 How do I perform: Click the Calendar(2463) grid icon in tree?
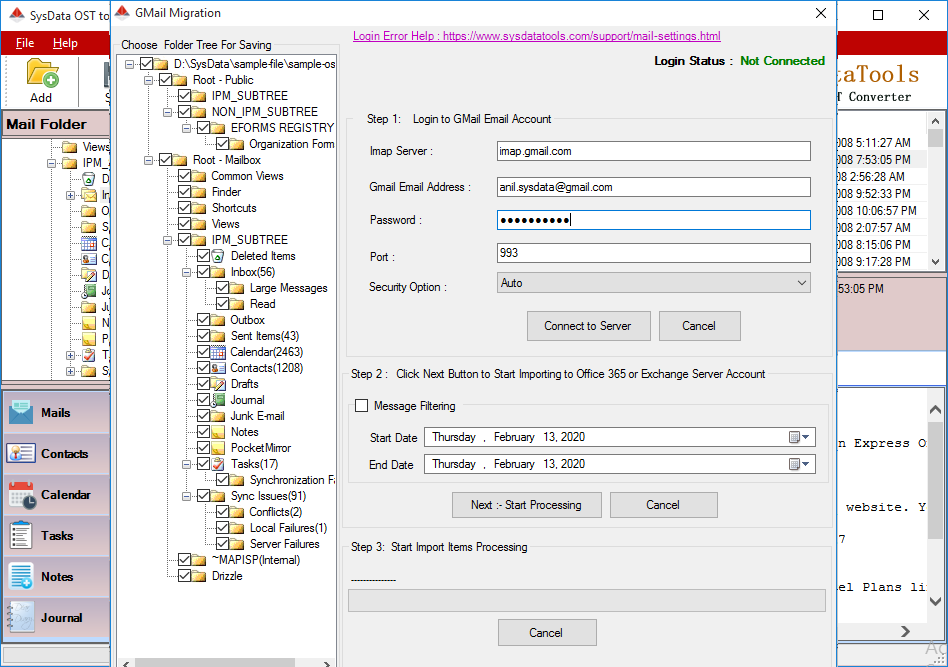click(218, 352)
